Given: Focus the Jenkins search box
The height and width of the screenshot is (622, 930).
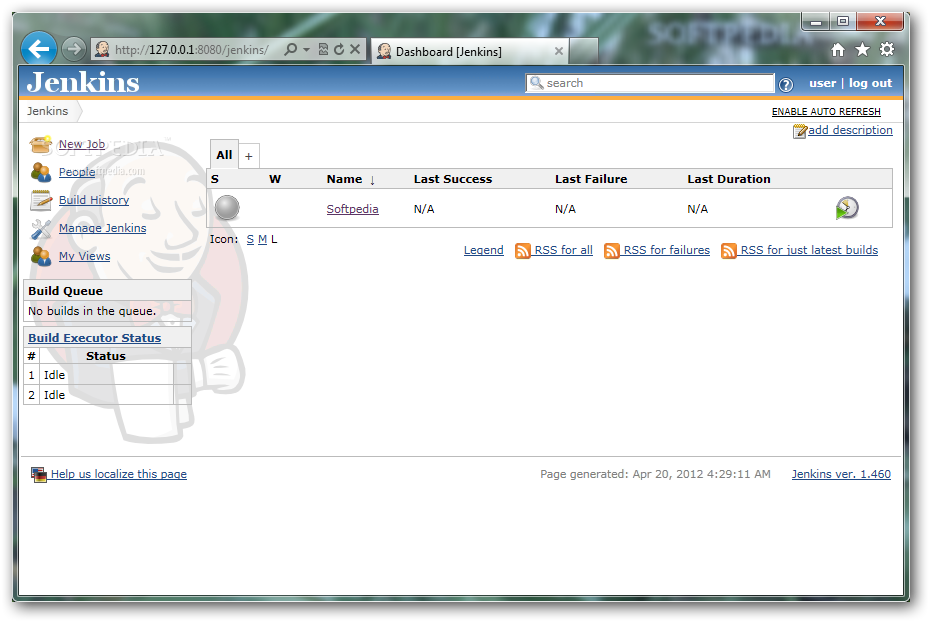Looking at the screenshot, I should pos(650,84).
